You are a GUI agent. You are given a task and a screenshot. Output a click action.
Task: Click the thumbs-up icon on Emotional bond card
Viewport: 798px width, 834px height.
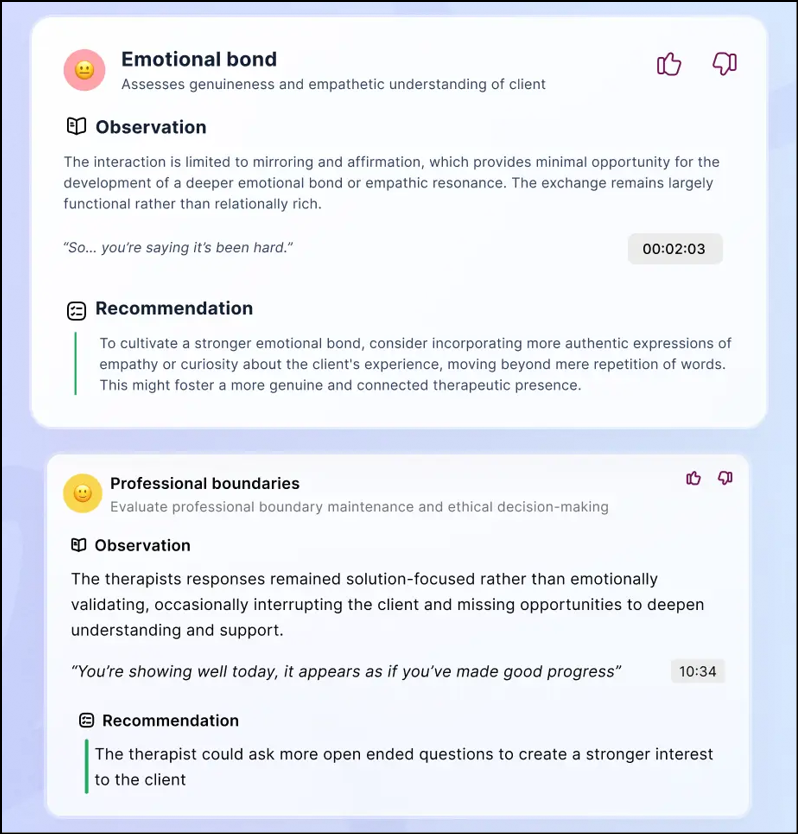point(669,63)
